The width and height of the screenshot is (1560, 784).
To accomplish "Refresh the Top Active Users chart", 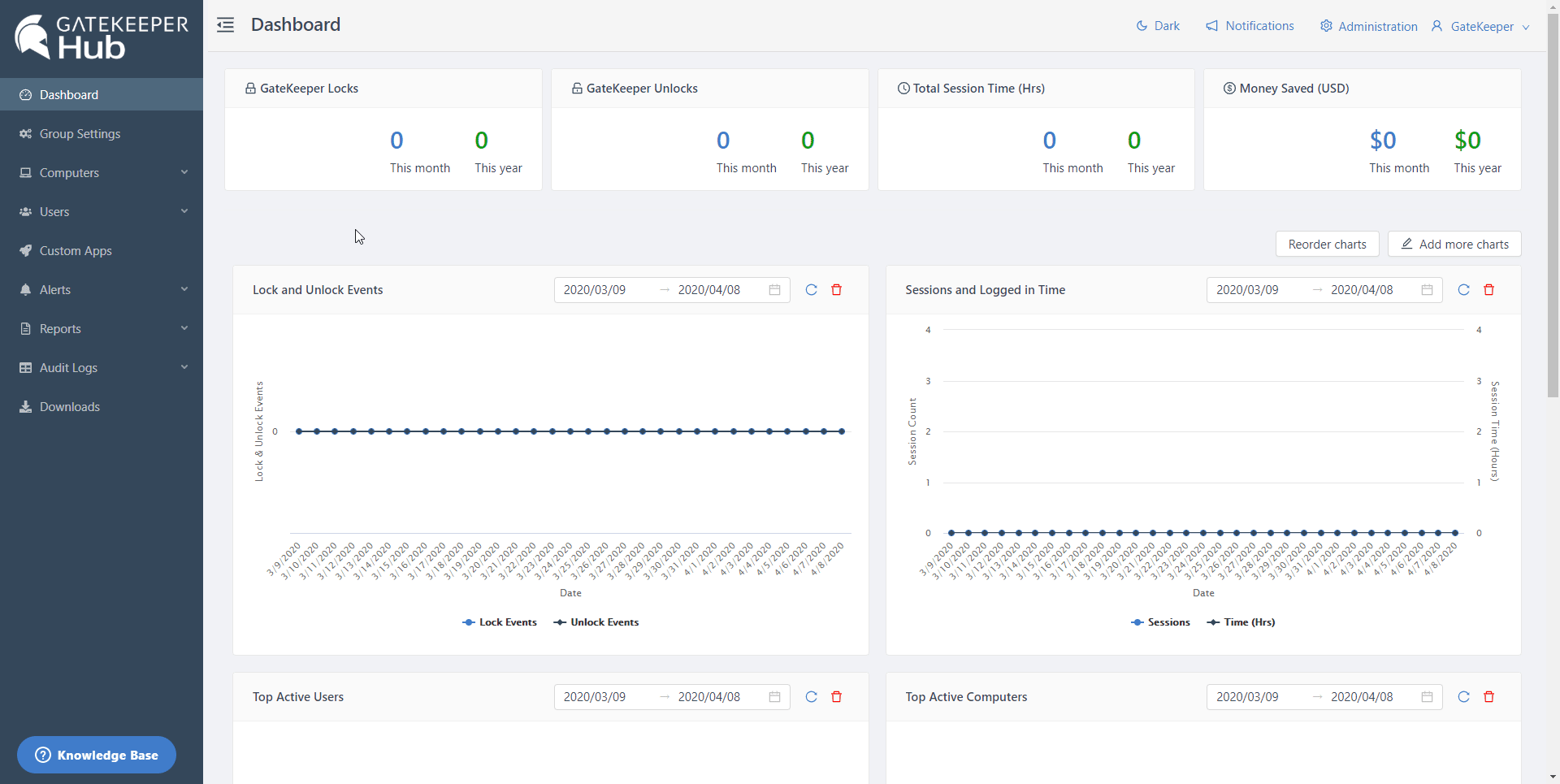I will [x=811, y=697].
